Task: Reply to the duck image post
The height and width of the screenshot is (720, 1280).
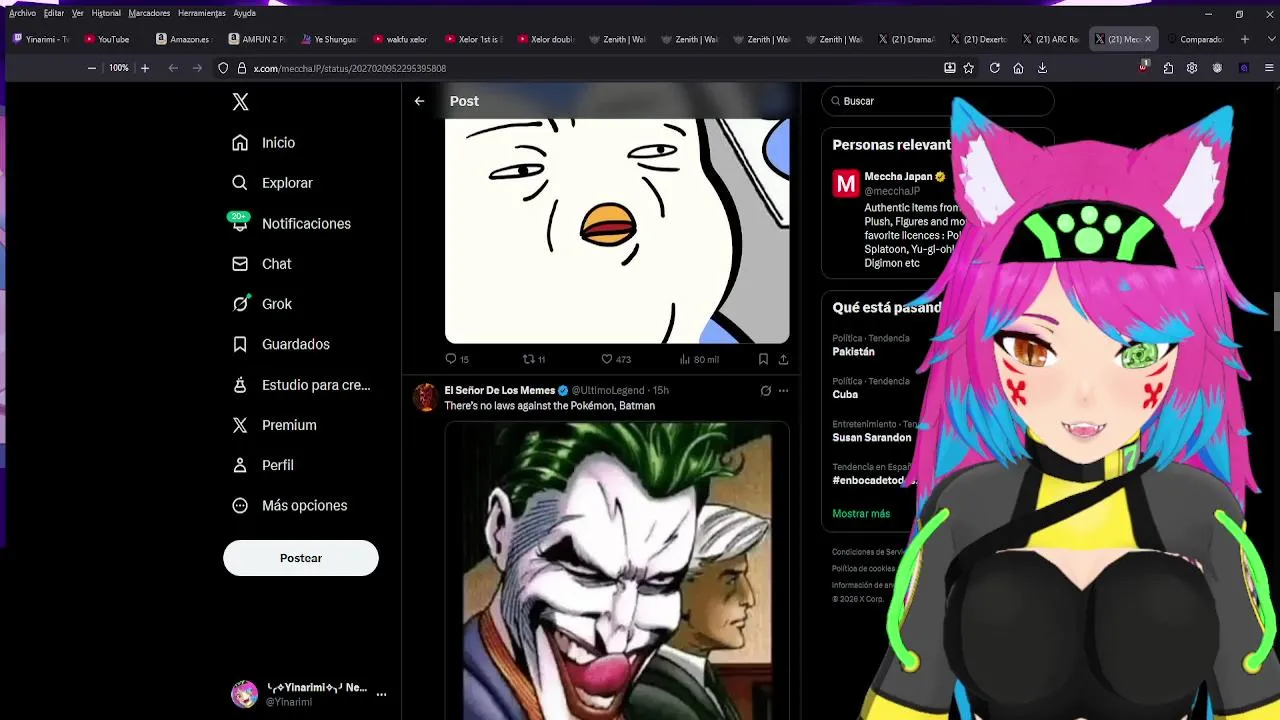Action: pyautogui.click(x=456, y=359)
